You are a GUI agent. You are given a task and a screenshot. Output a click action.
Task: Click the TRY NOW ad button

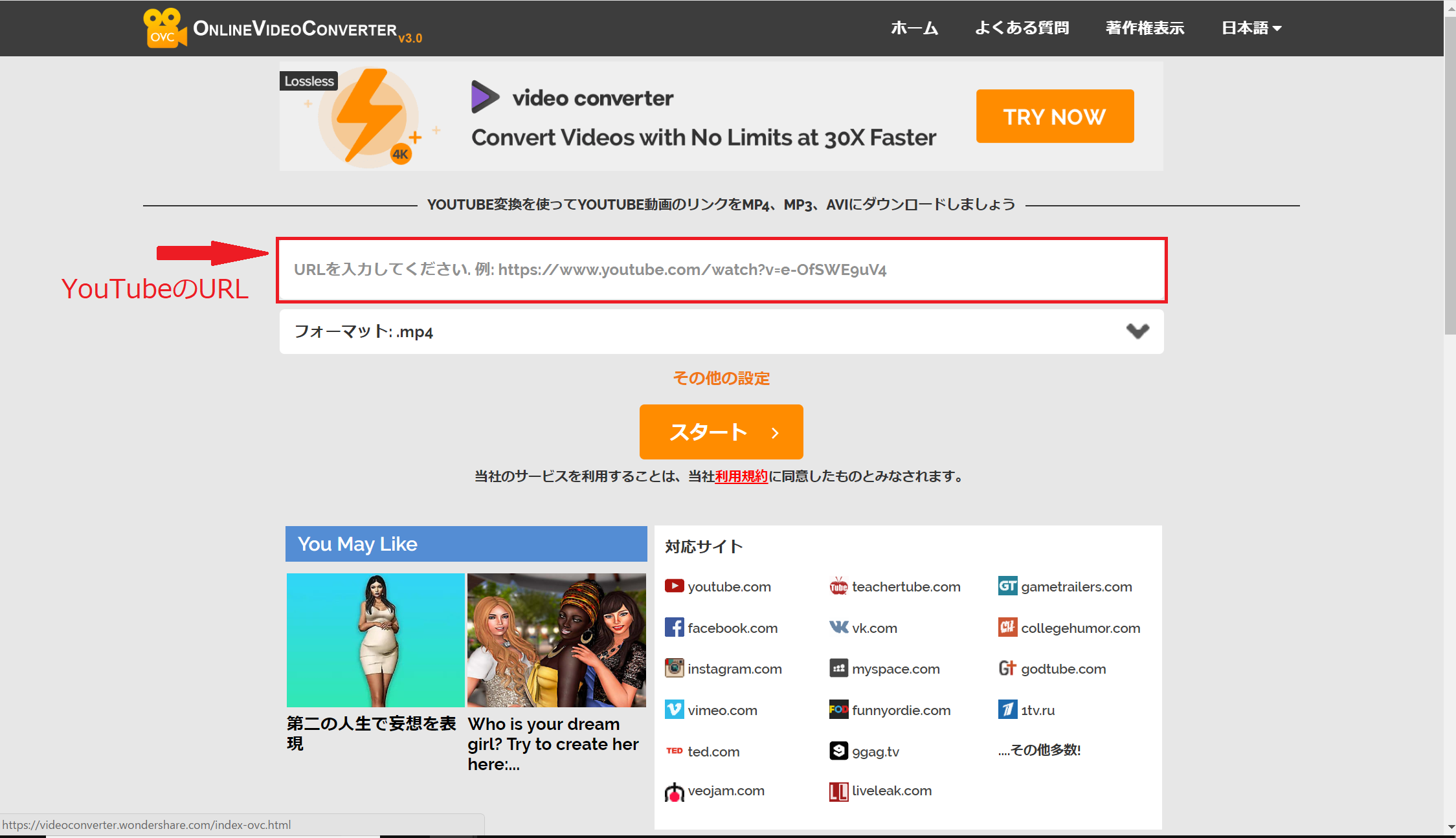coord(1055,116)
